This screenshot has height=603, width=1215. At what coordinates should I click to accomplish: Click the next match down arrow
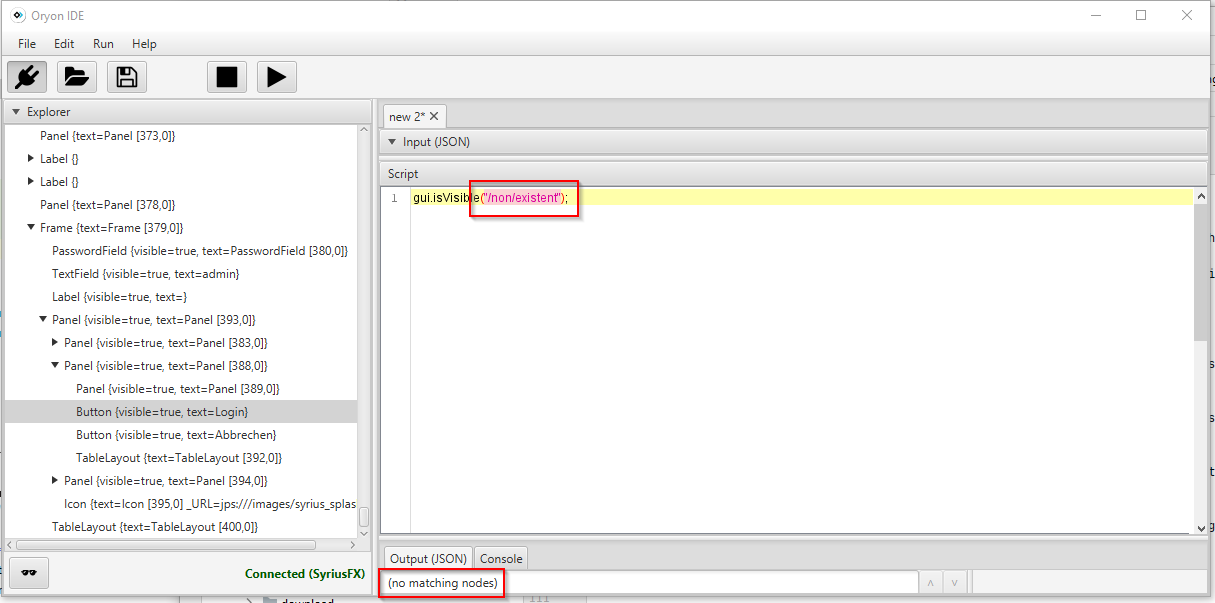pos(955,583)
